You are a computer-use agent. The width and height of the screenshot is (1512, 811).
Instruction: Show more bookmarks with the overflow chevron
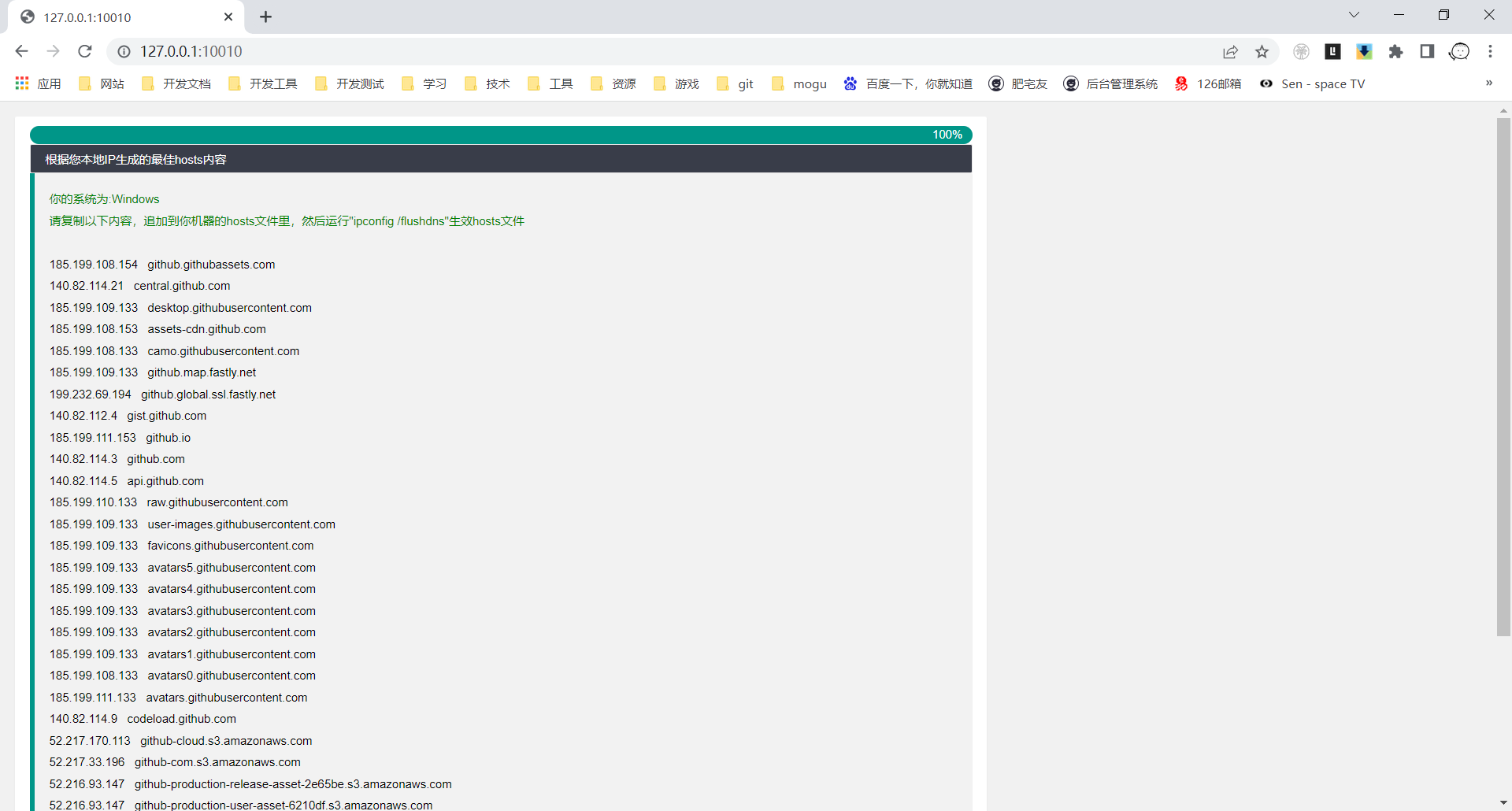pyautogui.click(x=1489, y=83)
